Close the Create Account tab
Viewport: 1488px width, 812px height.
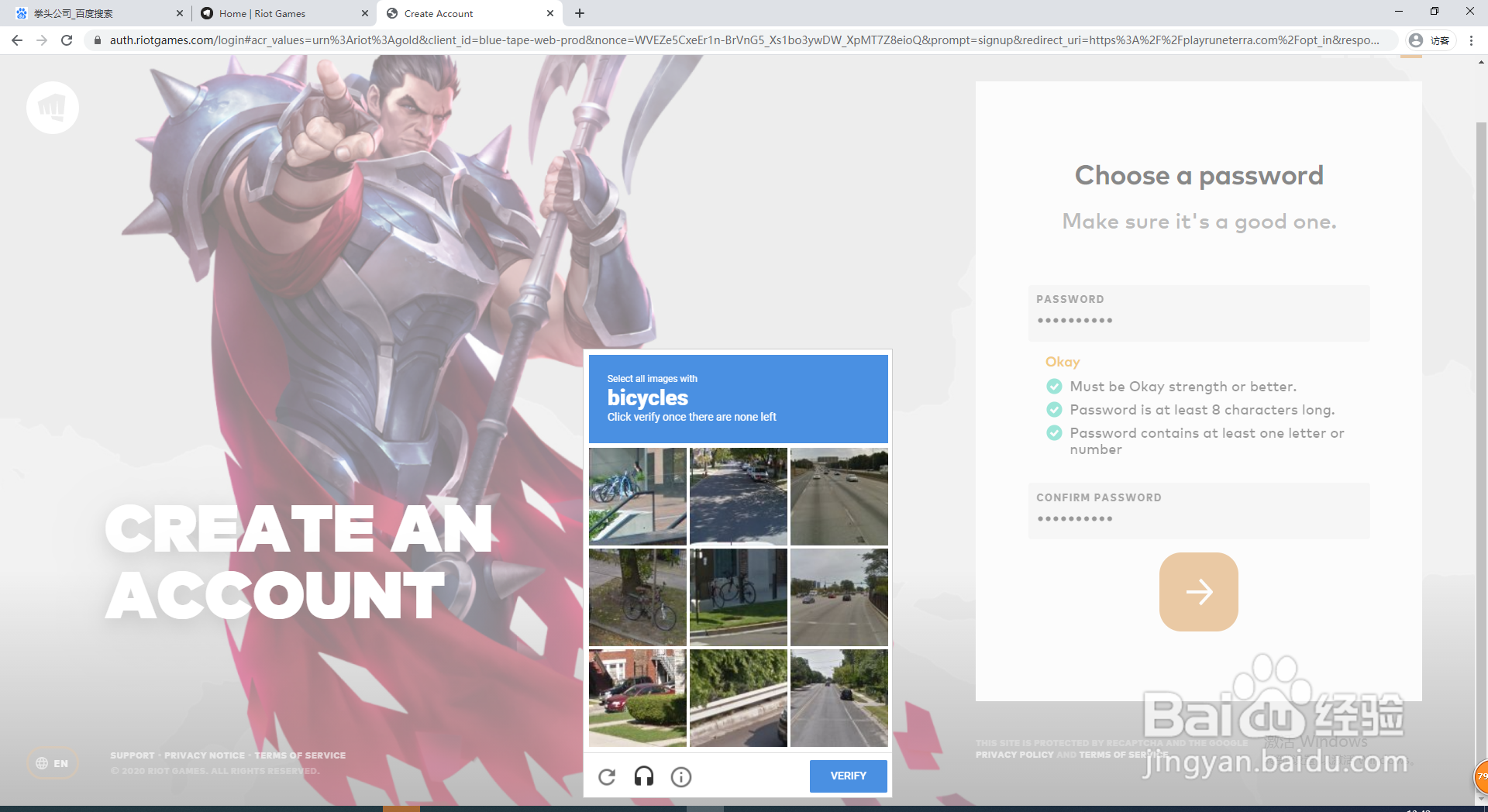coord(550,13)
